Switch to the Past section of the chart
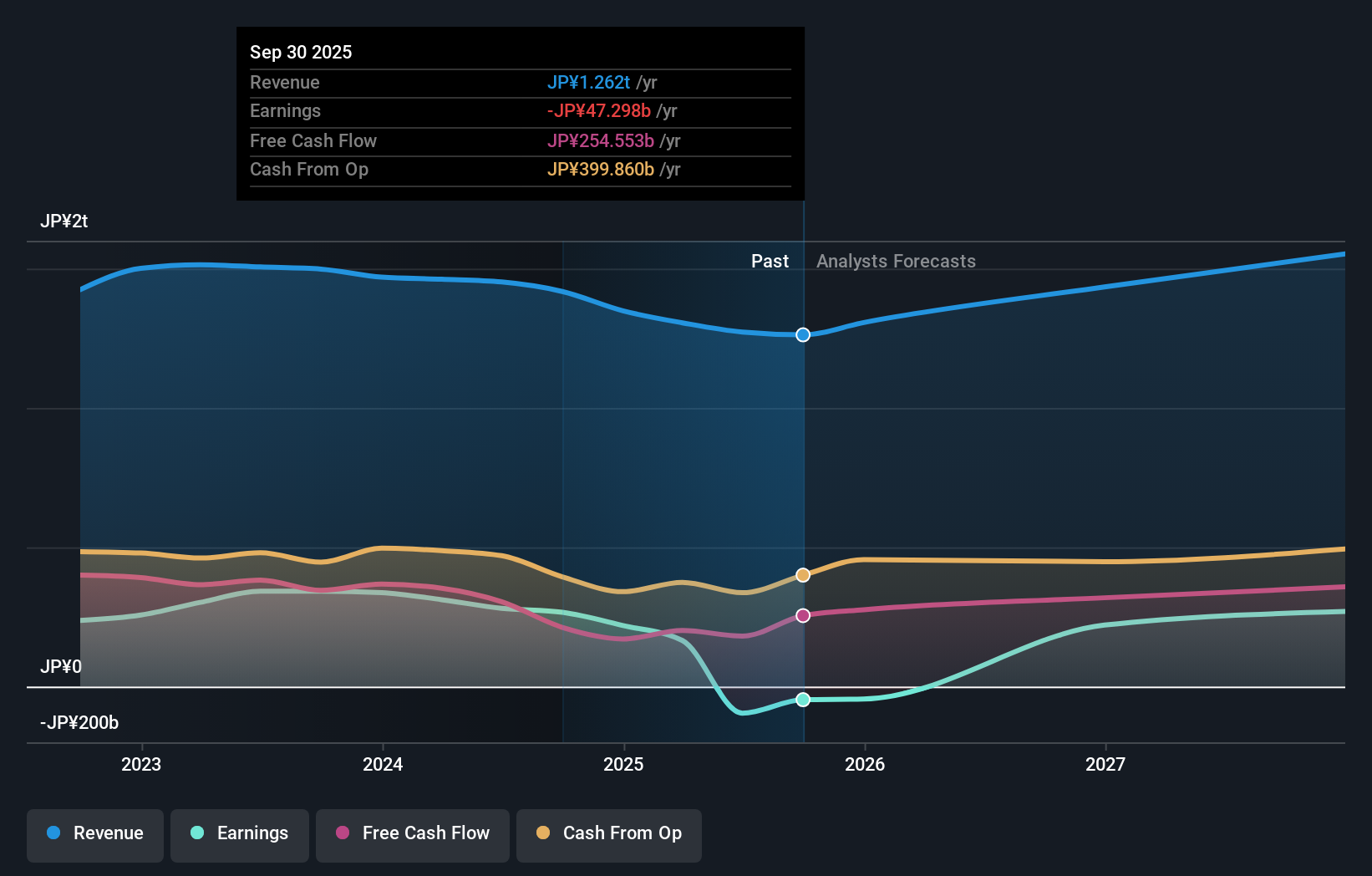The image size is (1372, 876). pyautogui.click(x=770, y=261)
